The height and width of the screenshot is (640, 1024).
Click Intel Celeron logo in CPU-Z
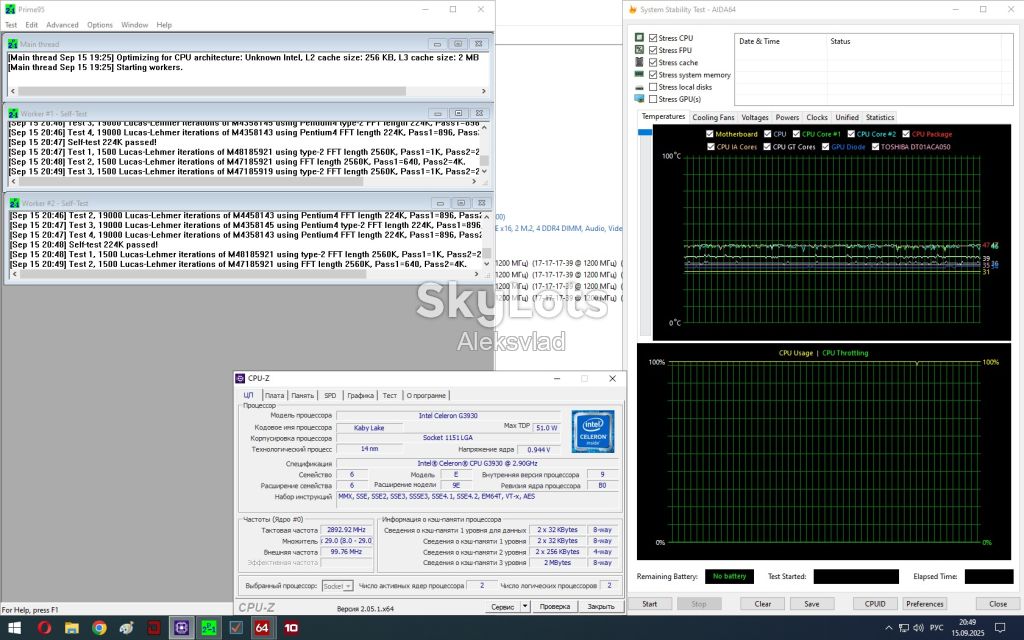point(593,431)
